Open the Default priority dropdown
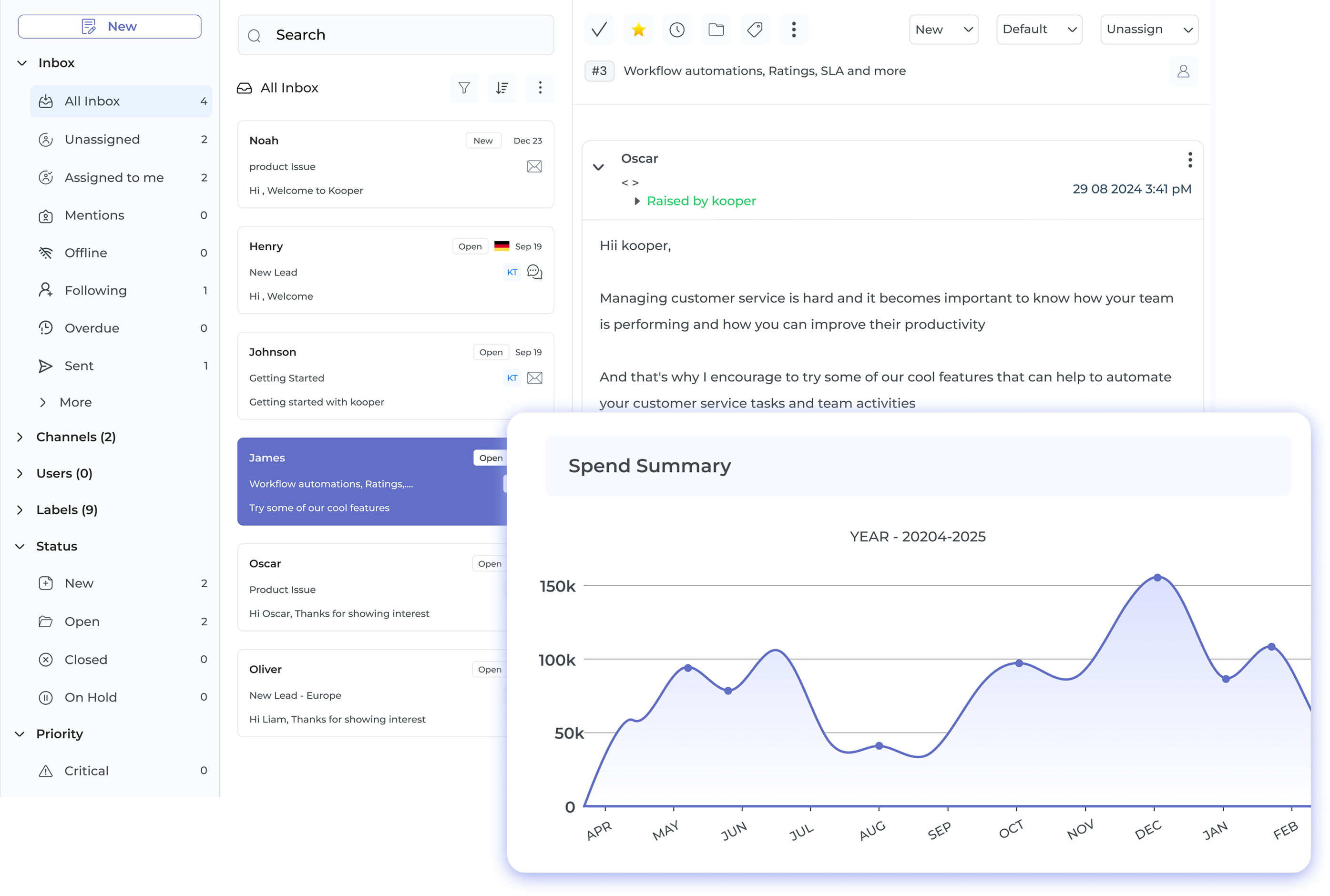The image size is (1330, 896). coord(1039,29)
